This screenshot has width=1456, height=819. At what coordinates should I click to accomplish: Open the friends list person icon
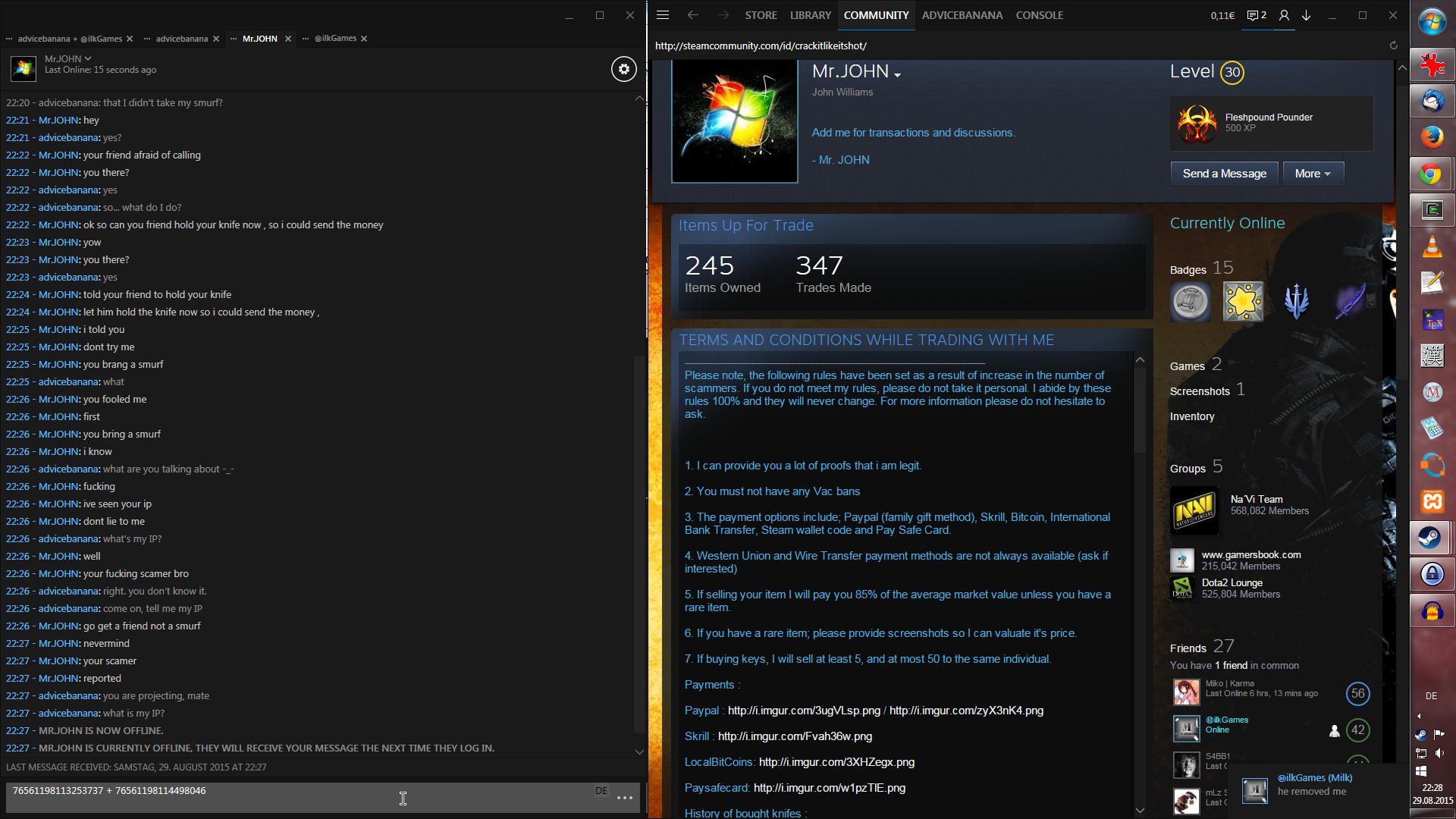click(x=1284, y=15)
